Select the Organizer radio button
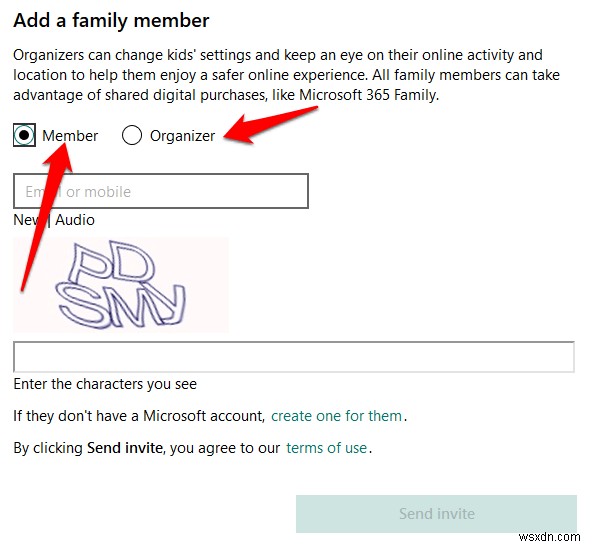This screenshot has height=547, width=592. tap(132, 135)
